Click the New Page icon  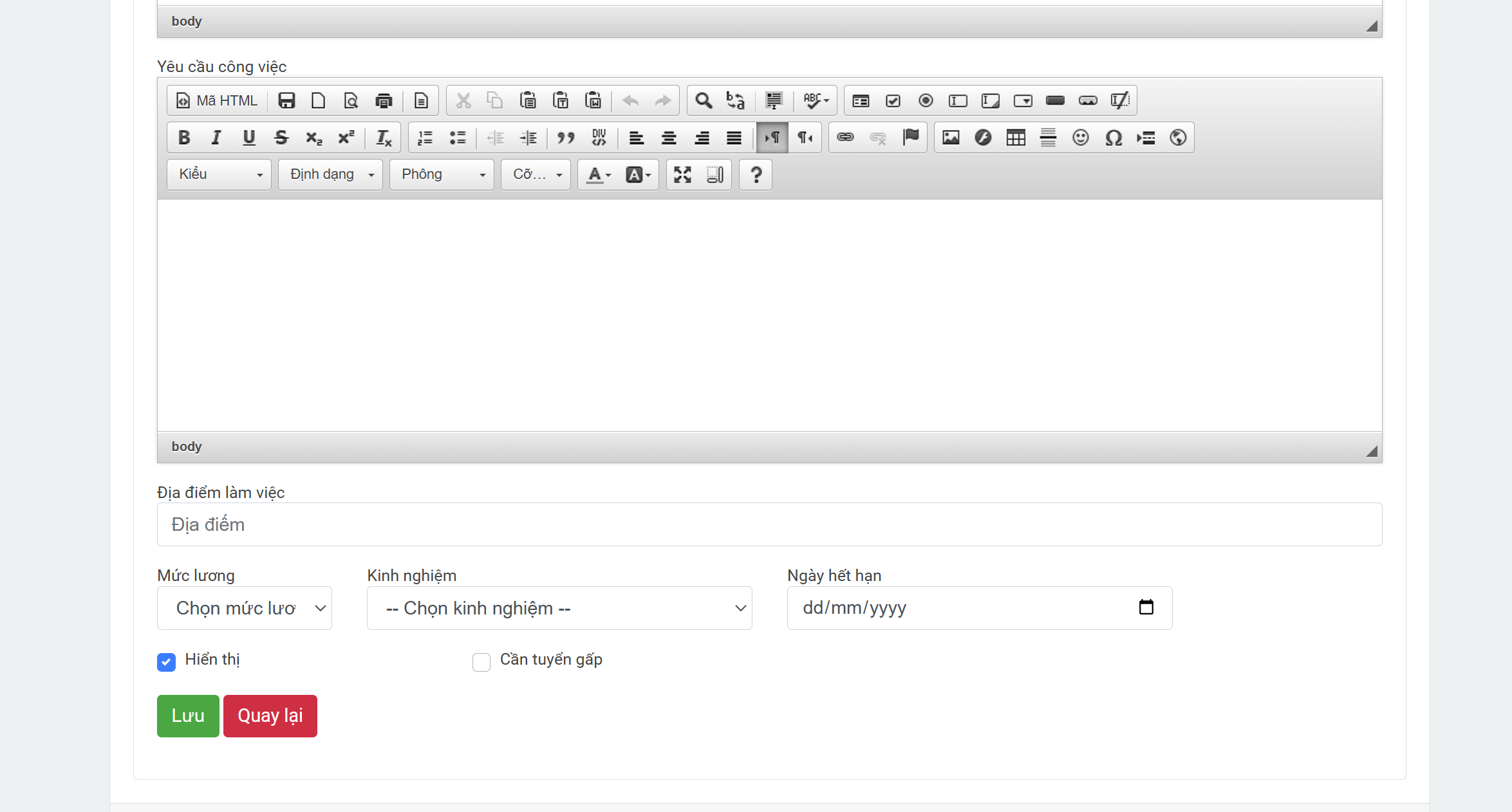pos(318,101)
